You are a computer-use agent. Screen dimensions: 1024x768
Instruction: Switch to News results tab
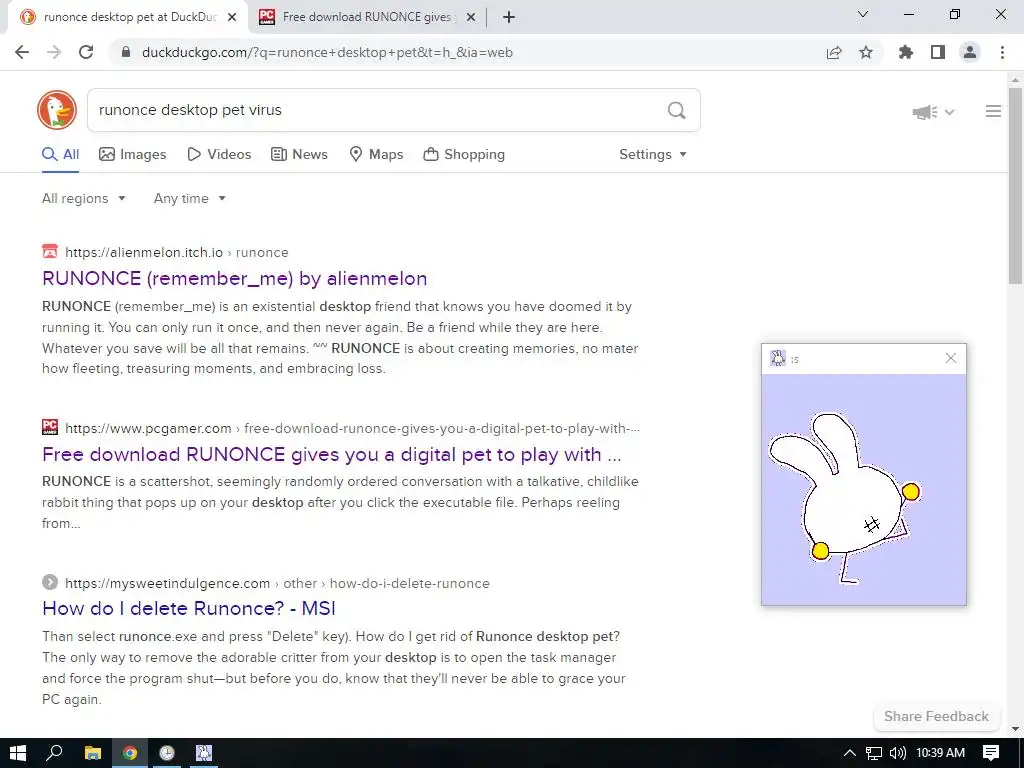coord(299,155)
